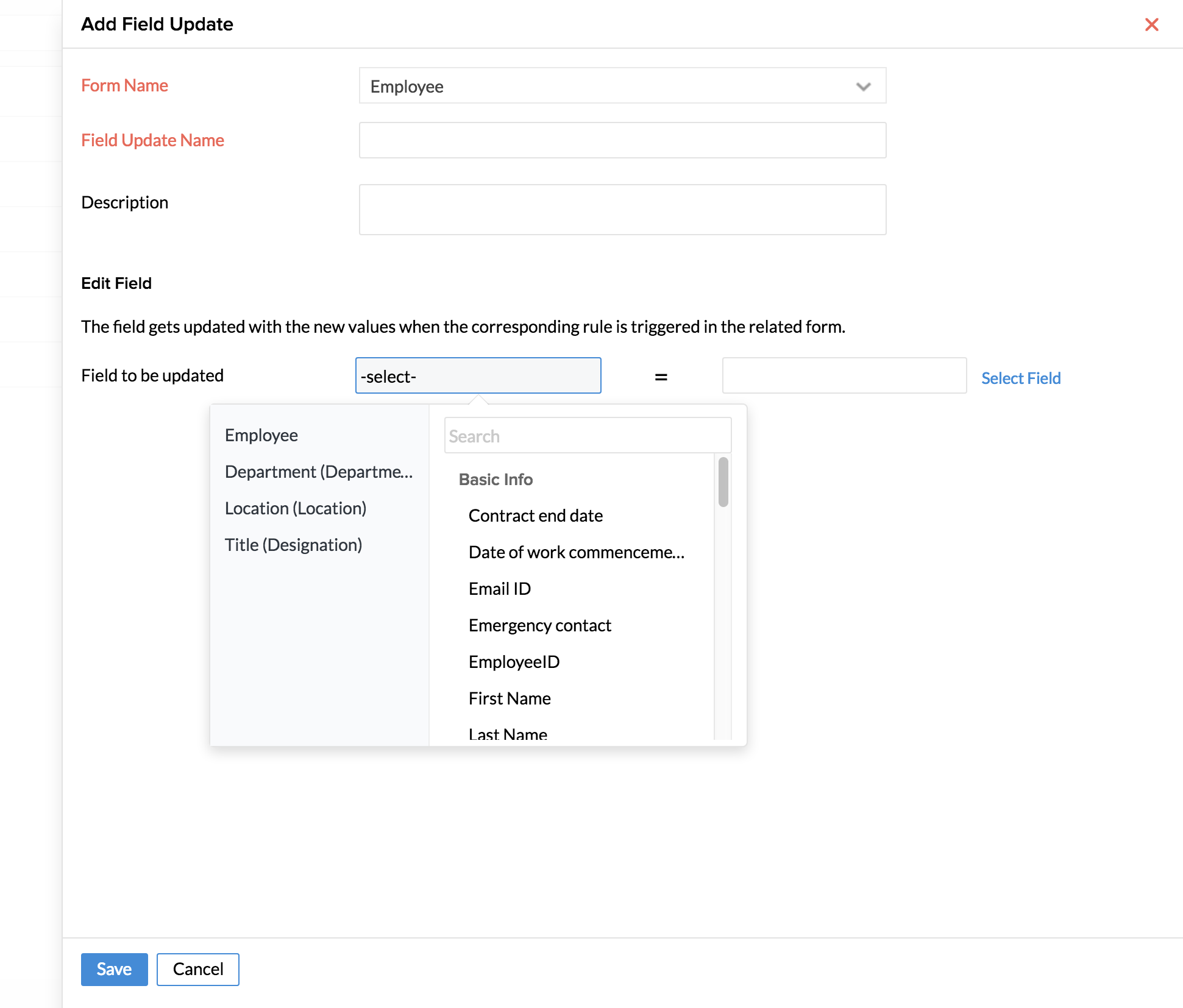Choose Location (Location) form entry
Viewport: 1183px width, 1008px height.
point(296,508)
